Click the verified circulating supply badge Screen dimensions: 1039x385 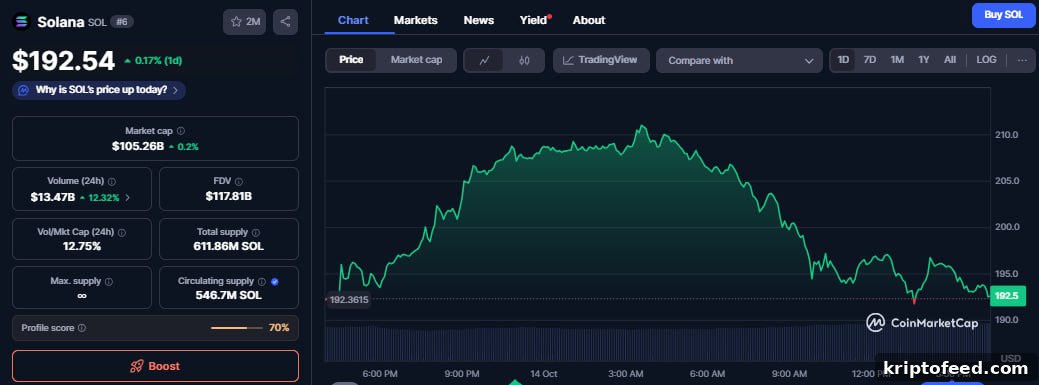(x=275, y=282)
